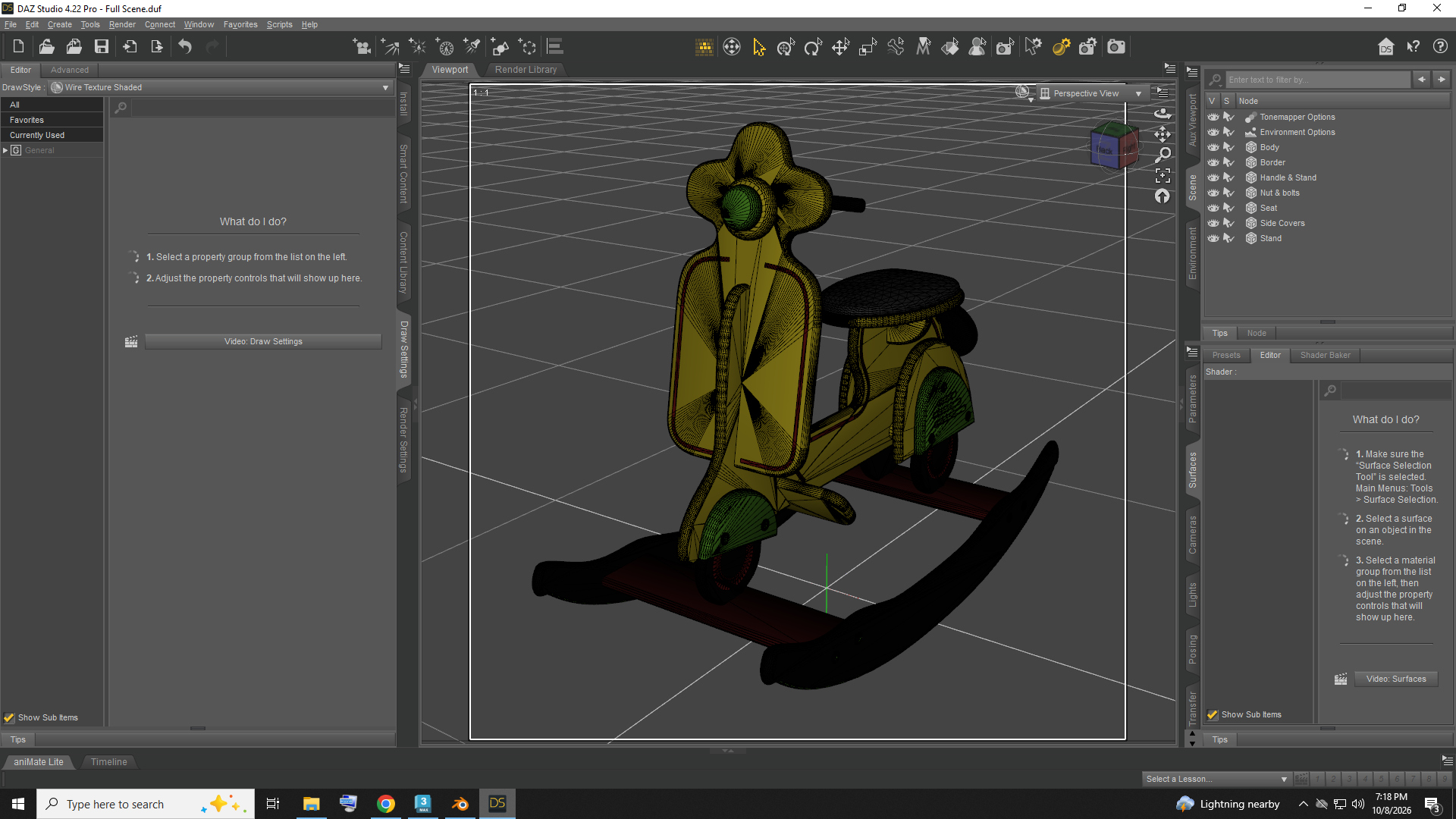The width and height of the screenshot is (1456, 819).
Task: Click the New Scene file icon
Action: 18,47
